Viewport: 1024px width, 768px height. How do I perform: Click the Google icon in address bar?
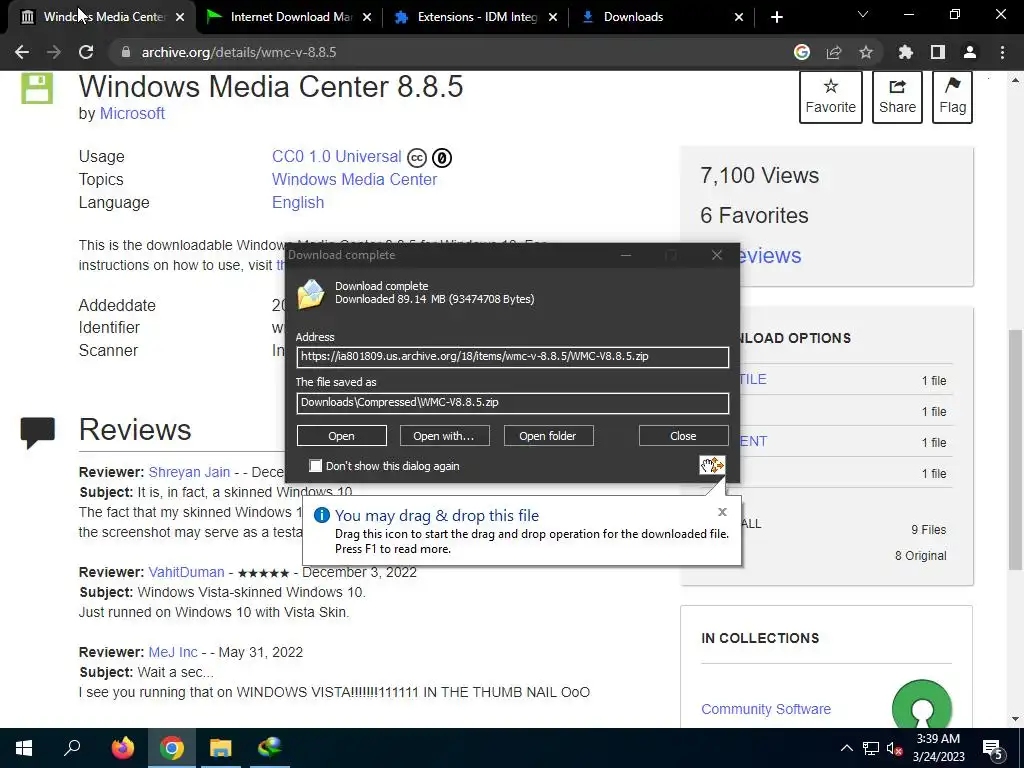click(802, 52)
